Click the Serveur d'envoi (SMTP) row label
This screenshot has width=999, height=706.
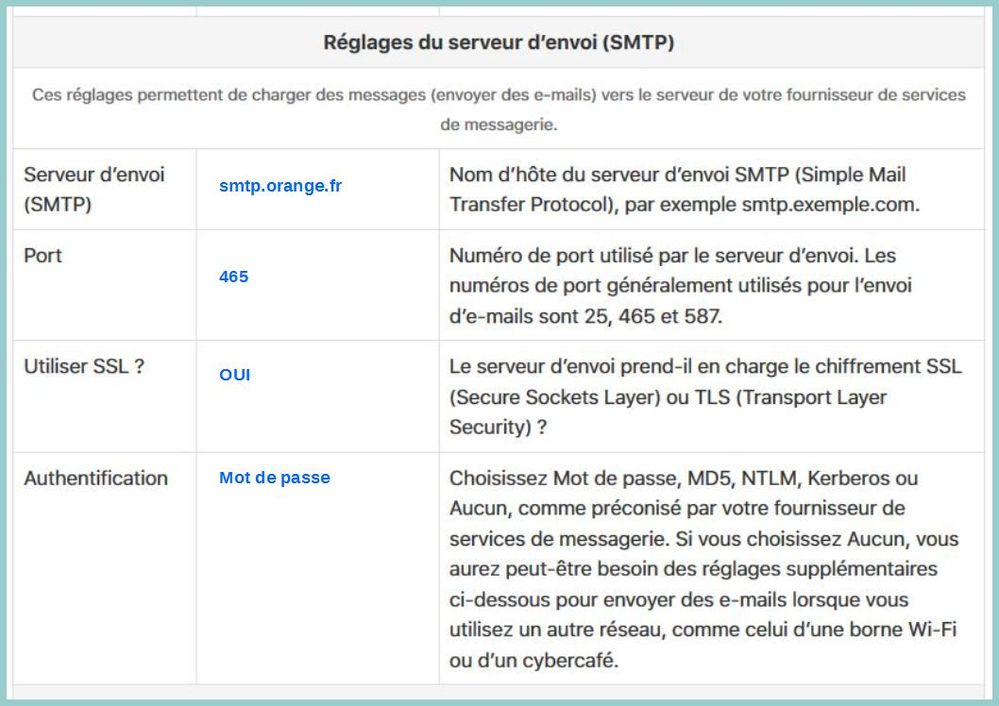[x=94, y=188]
